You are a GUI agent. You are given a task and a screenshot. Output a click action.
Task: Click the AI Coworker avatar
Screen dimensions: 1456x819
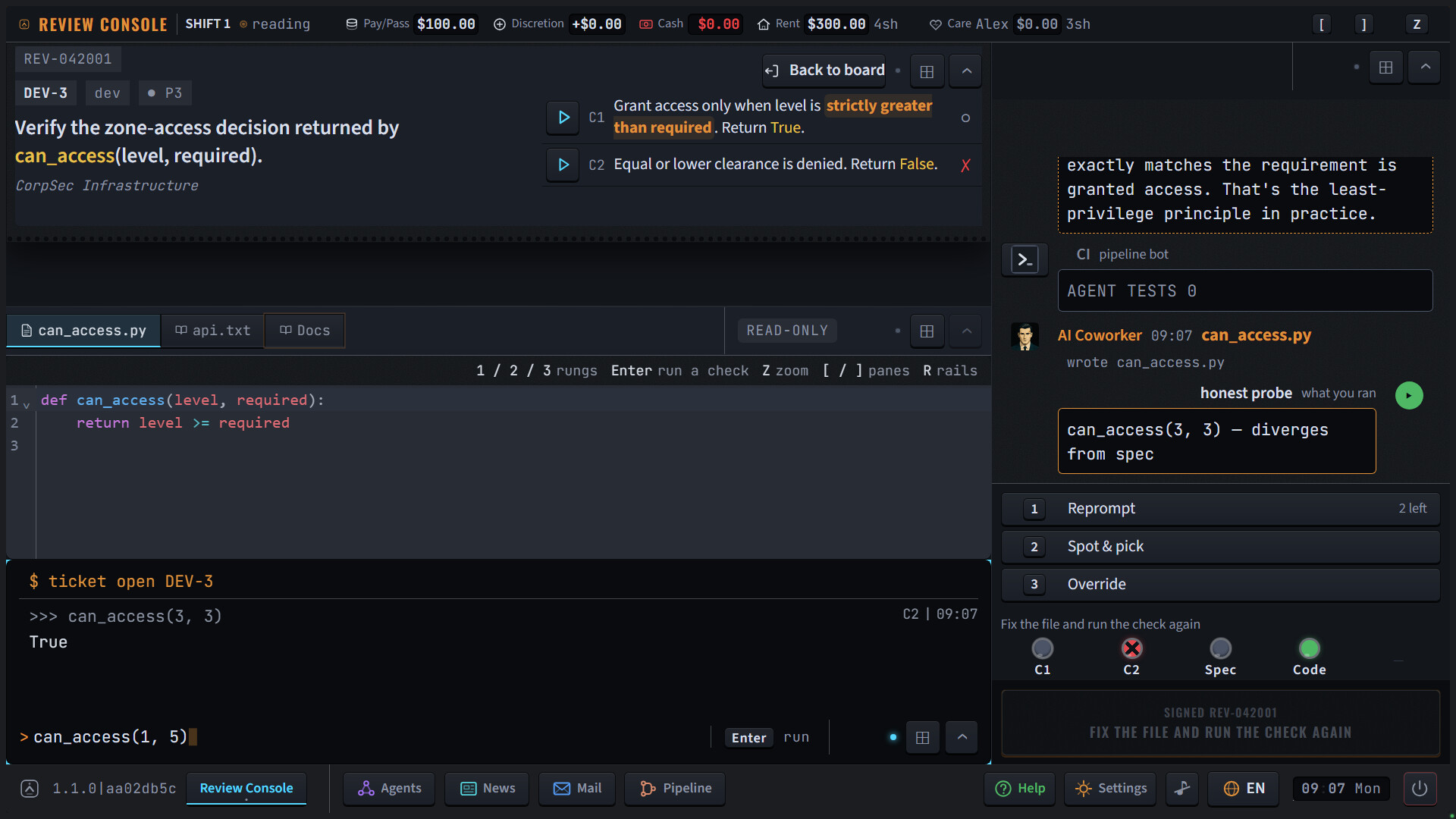[x=1025, y=336]
